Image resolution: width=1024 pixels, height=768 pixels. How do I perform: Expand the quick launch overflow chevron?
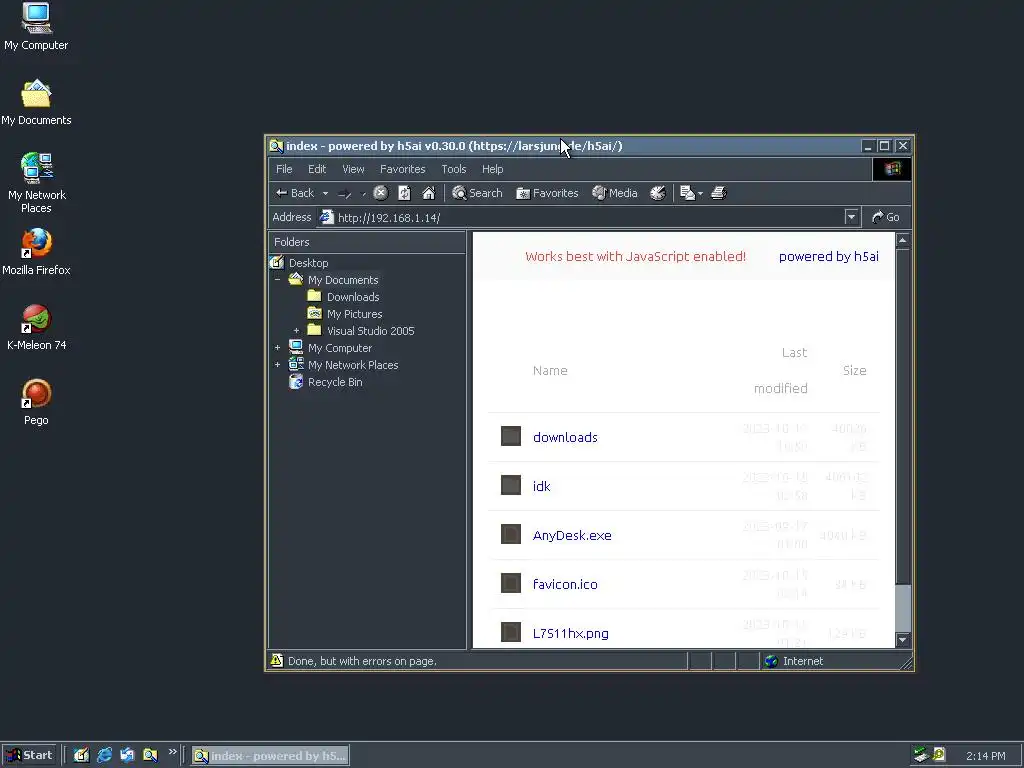[172, 752]
